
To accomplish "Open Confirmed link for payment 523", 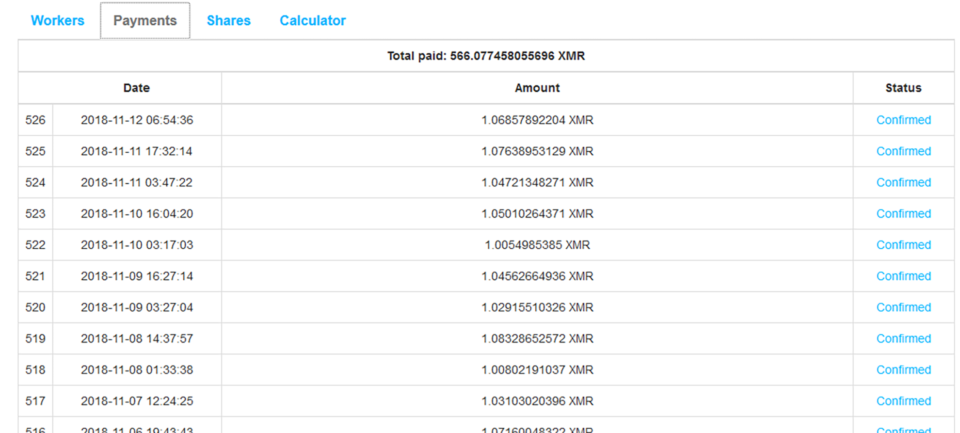I will click(903, 213).
